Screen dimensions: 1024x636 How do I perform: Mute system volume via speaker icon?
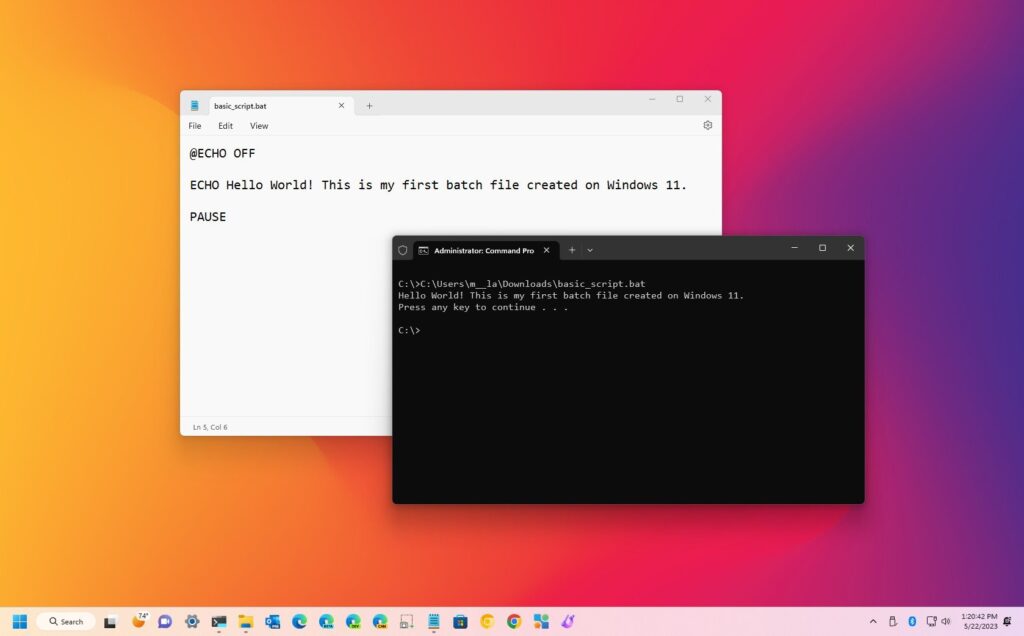(946, 621)
